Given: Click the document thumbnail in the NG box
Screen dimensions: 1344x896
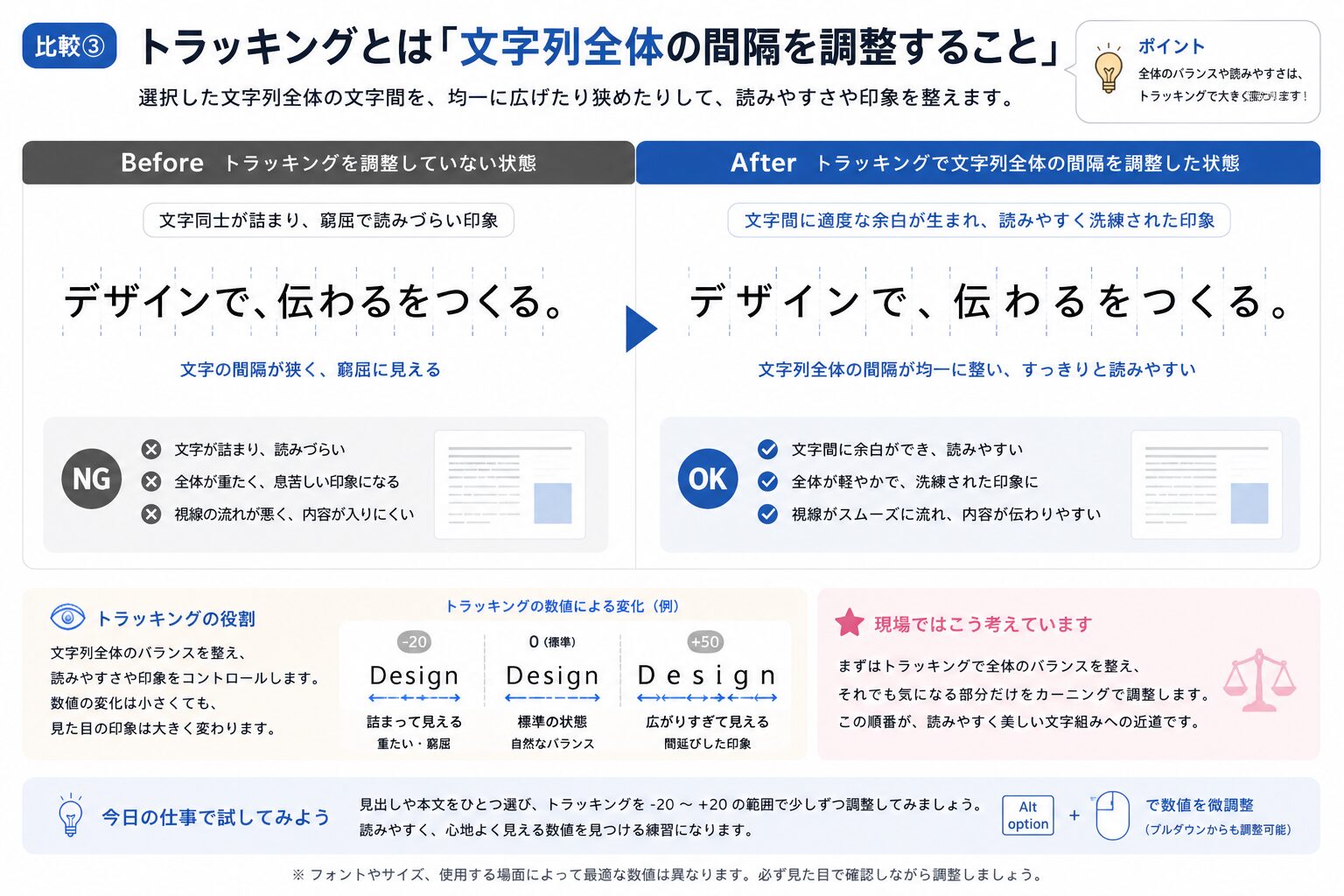Looking at the screenshot, I should tap(509, 484).
